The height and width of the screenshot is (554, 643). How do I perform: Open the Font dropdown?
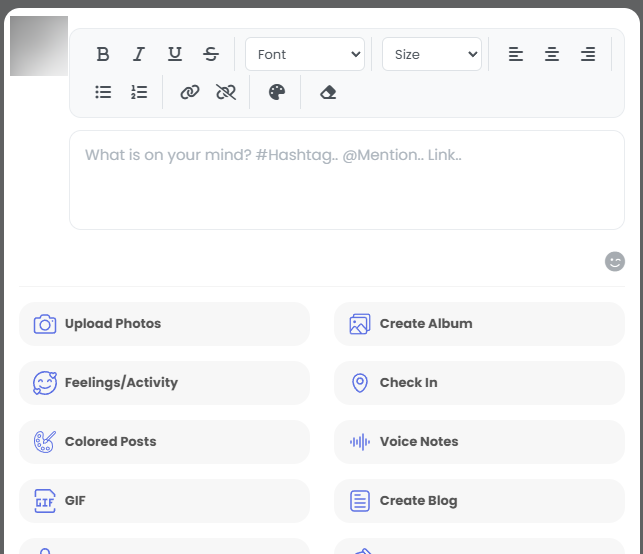[x=305, y=54]
